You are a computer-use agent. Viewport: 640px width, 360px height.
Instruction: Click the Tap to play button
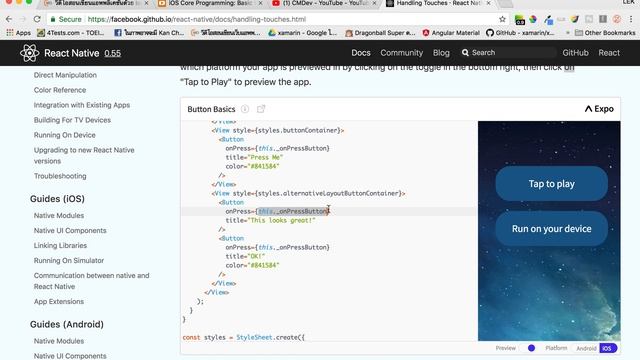[x=551, y=184]
